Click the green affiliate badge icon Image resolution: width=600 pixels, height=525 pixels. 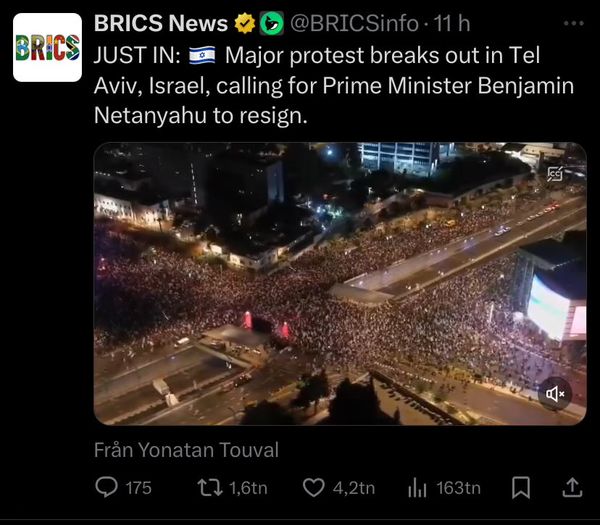pos(272,24)
